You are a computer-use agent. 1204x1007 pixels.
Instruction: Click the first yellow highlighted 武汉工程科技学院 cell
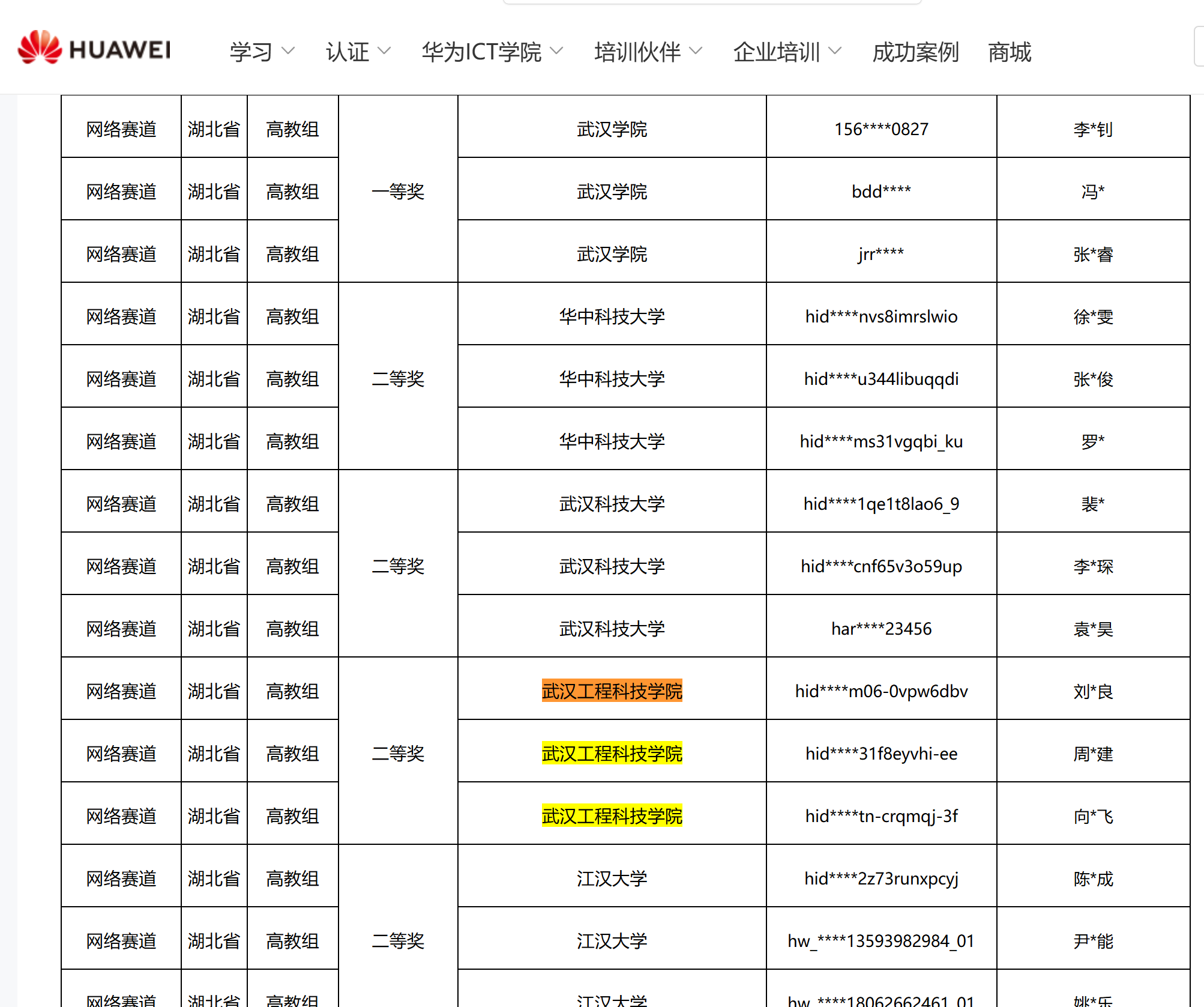click(x=612, y=753)
